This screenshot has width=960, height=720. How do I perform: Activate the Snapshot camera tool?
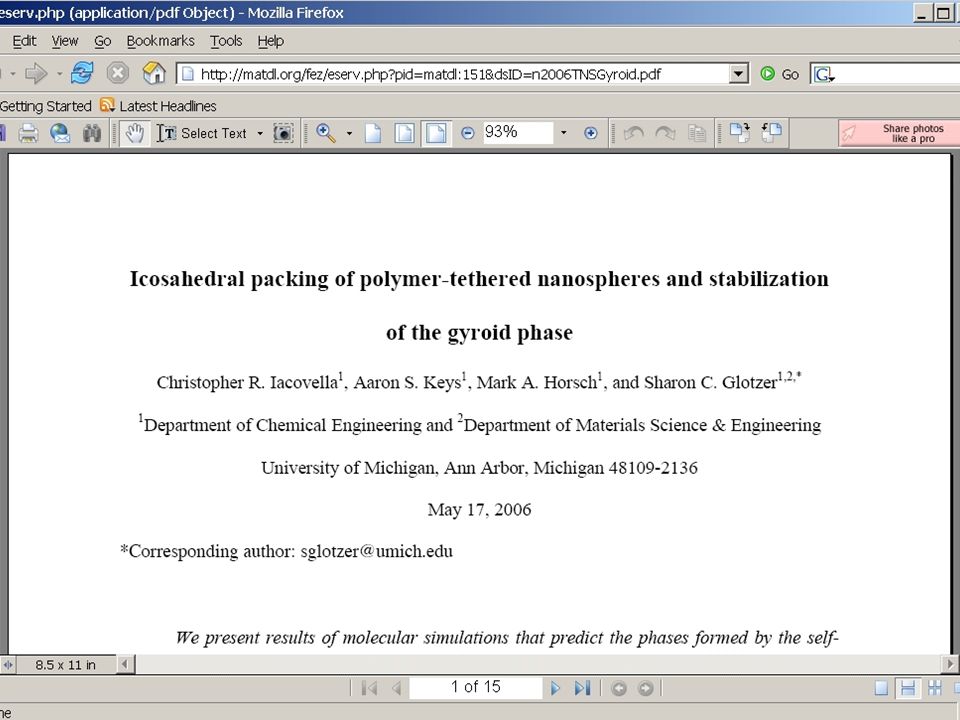(x=283, y=133)
